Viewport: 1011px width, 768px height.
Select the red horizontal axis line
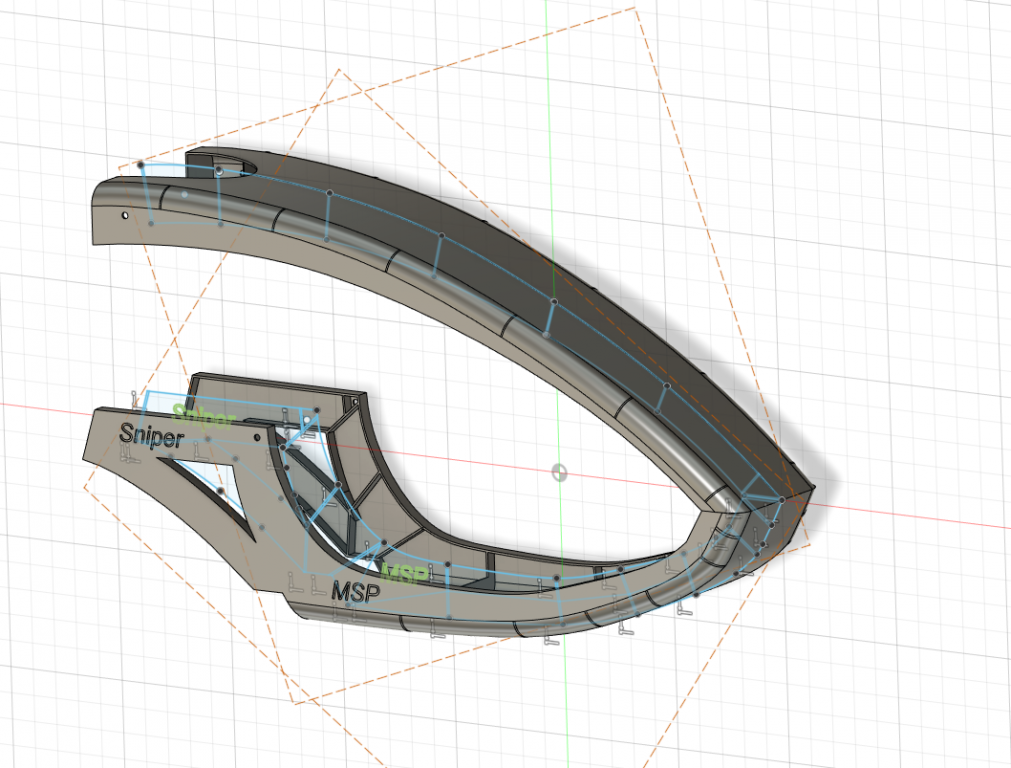pos(900,515)
